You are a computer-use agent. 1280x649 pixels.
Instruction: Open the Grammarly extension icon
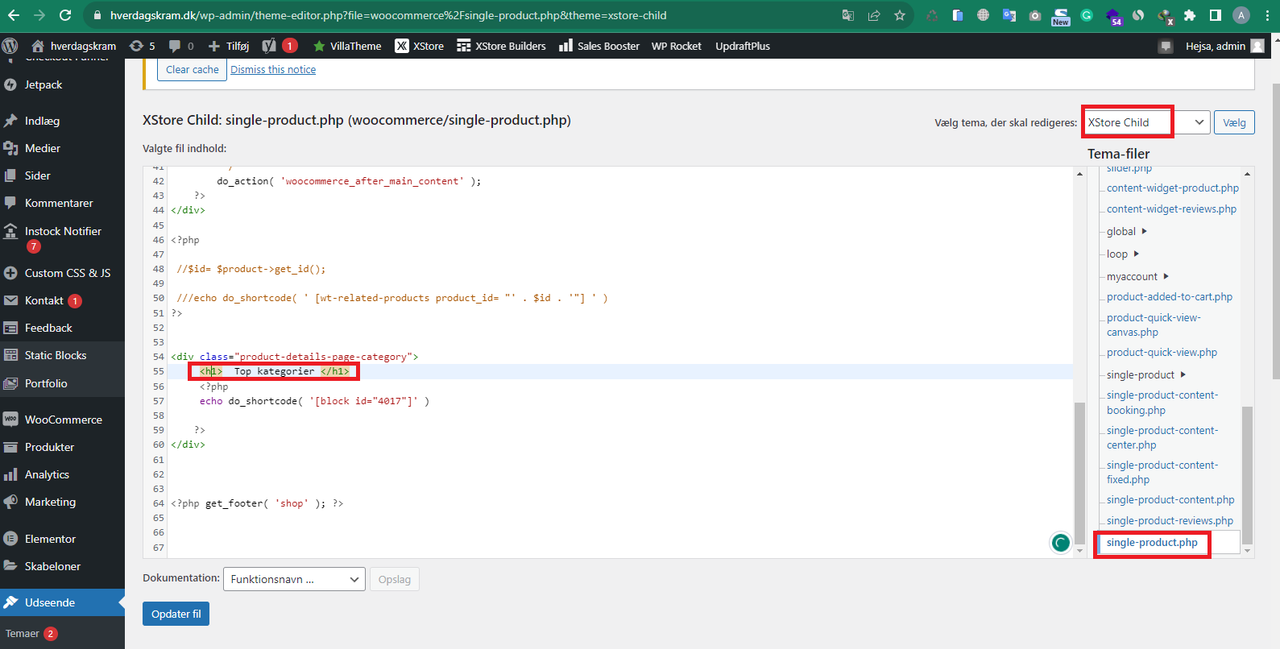click(x=1086, y=16)
